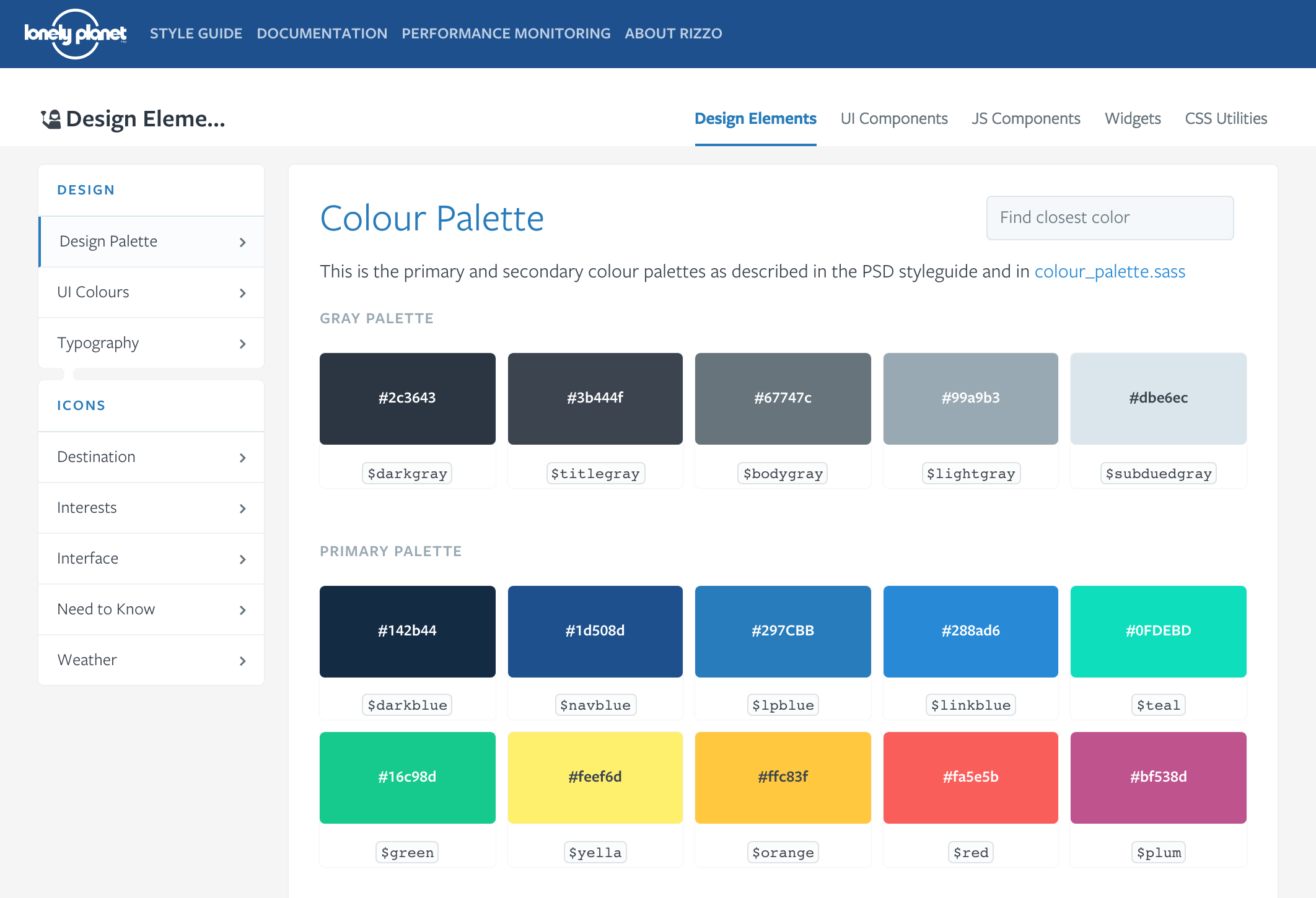Click the chevron next to Weather
The width and height of the screenshot is (1316, 898).
pos(242,661)
